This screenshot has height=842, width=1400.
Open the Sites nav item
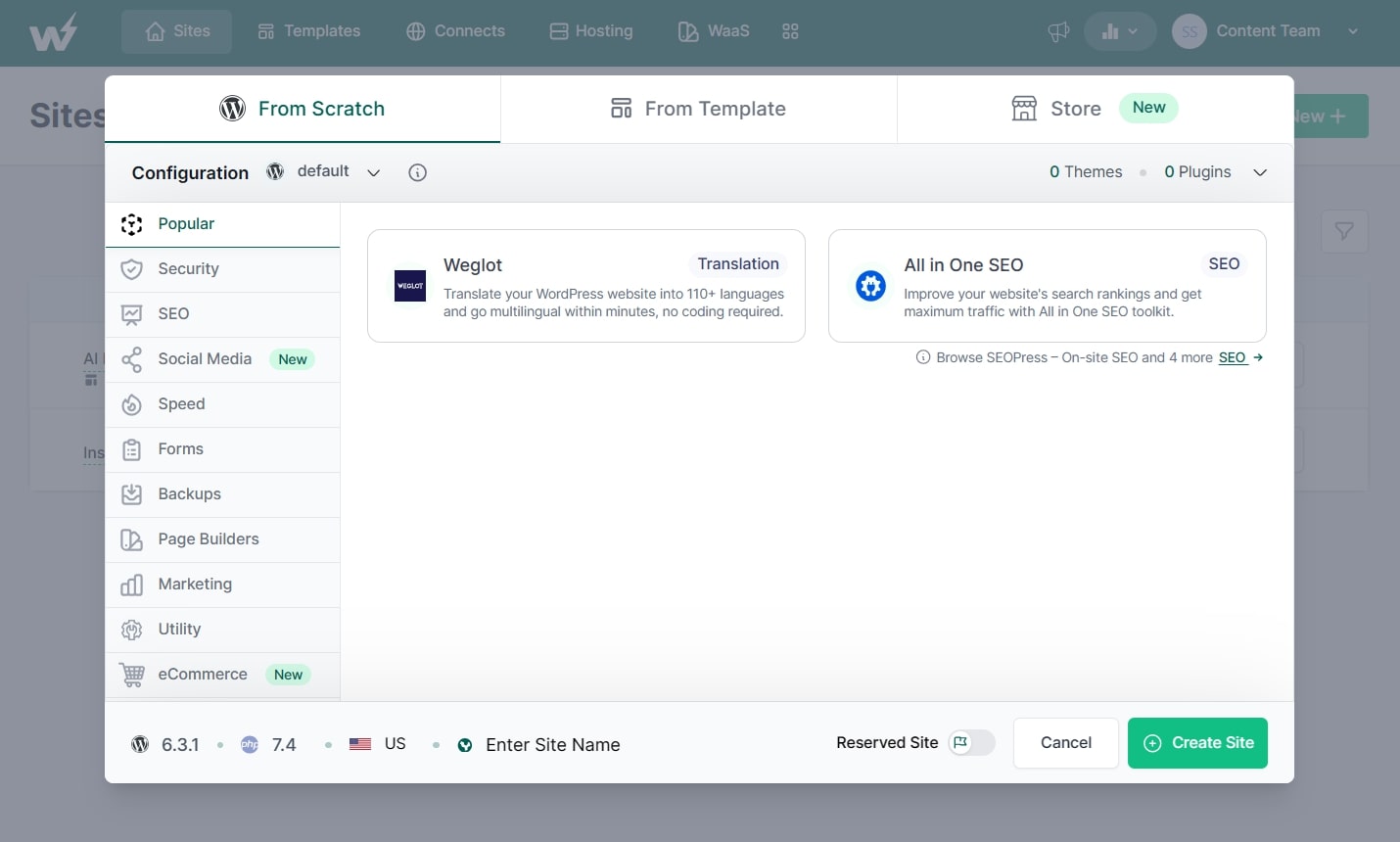(x=176, y=31)
